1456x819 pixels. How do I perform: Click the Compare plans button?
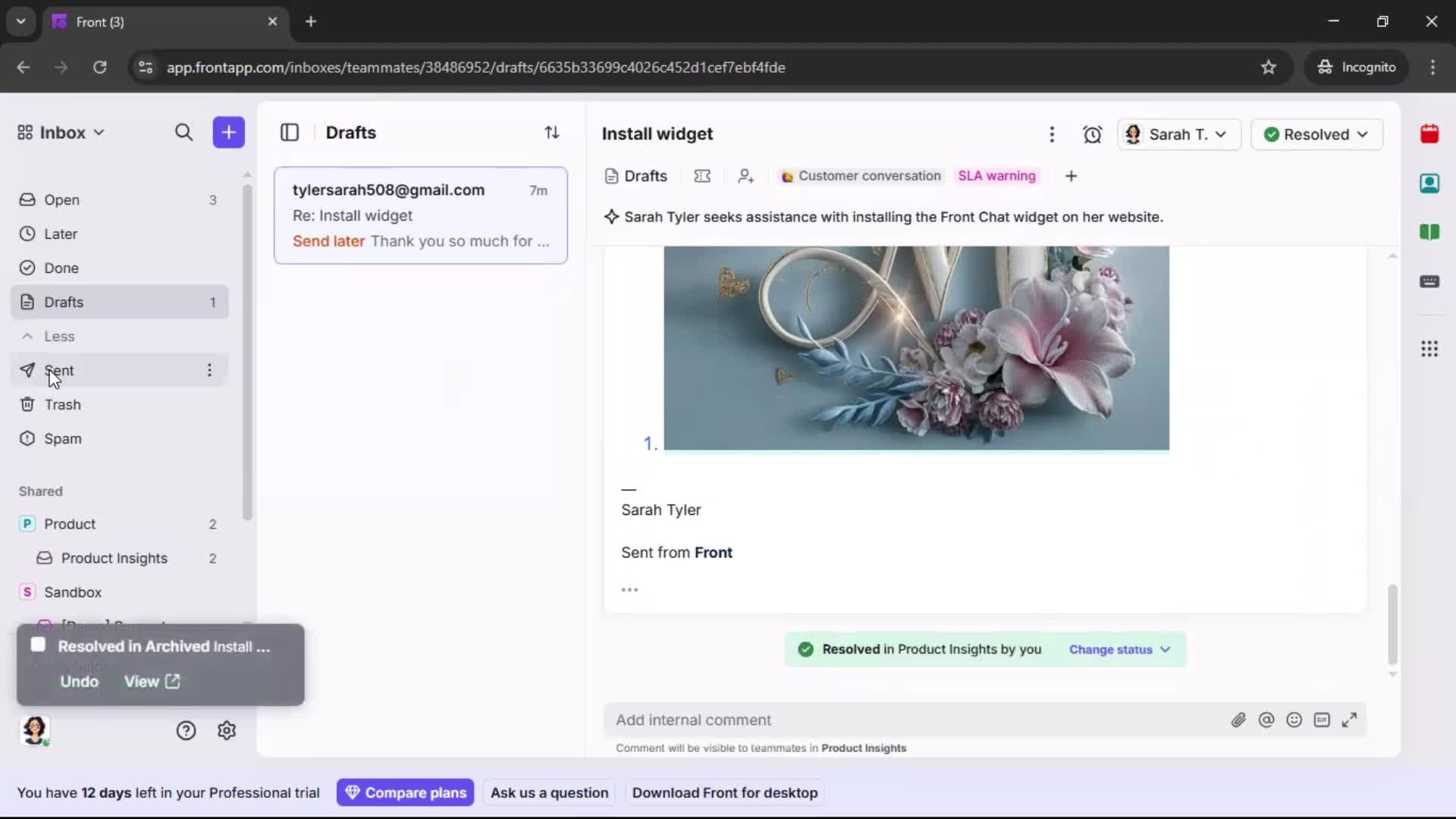(406, 792)
